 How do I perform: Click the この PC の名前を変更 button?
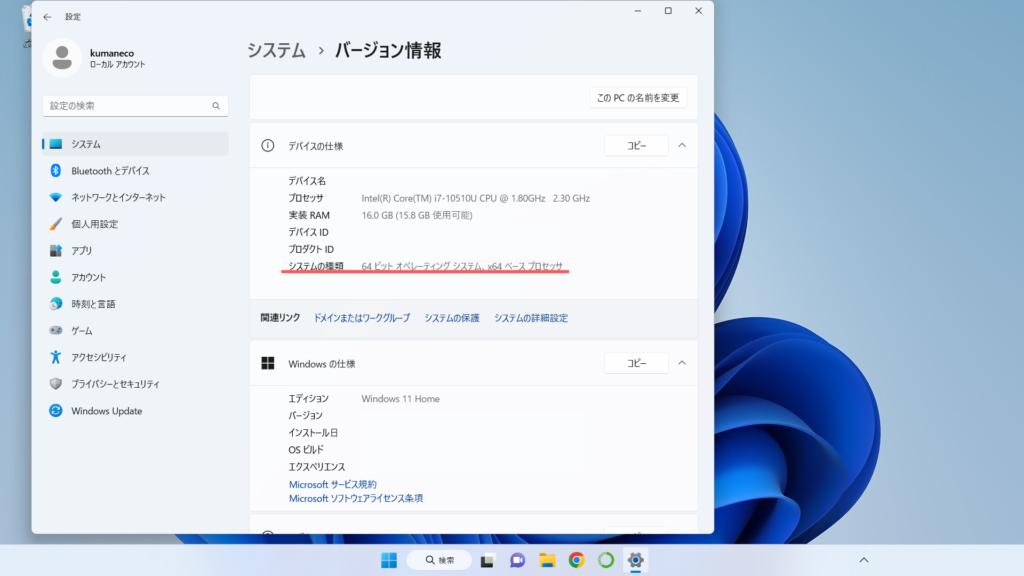point(638,98)
